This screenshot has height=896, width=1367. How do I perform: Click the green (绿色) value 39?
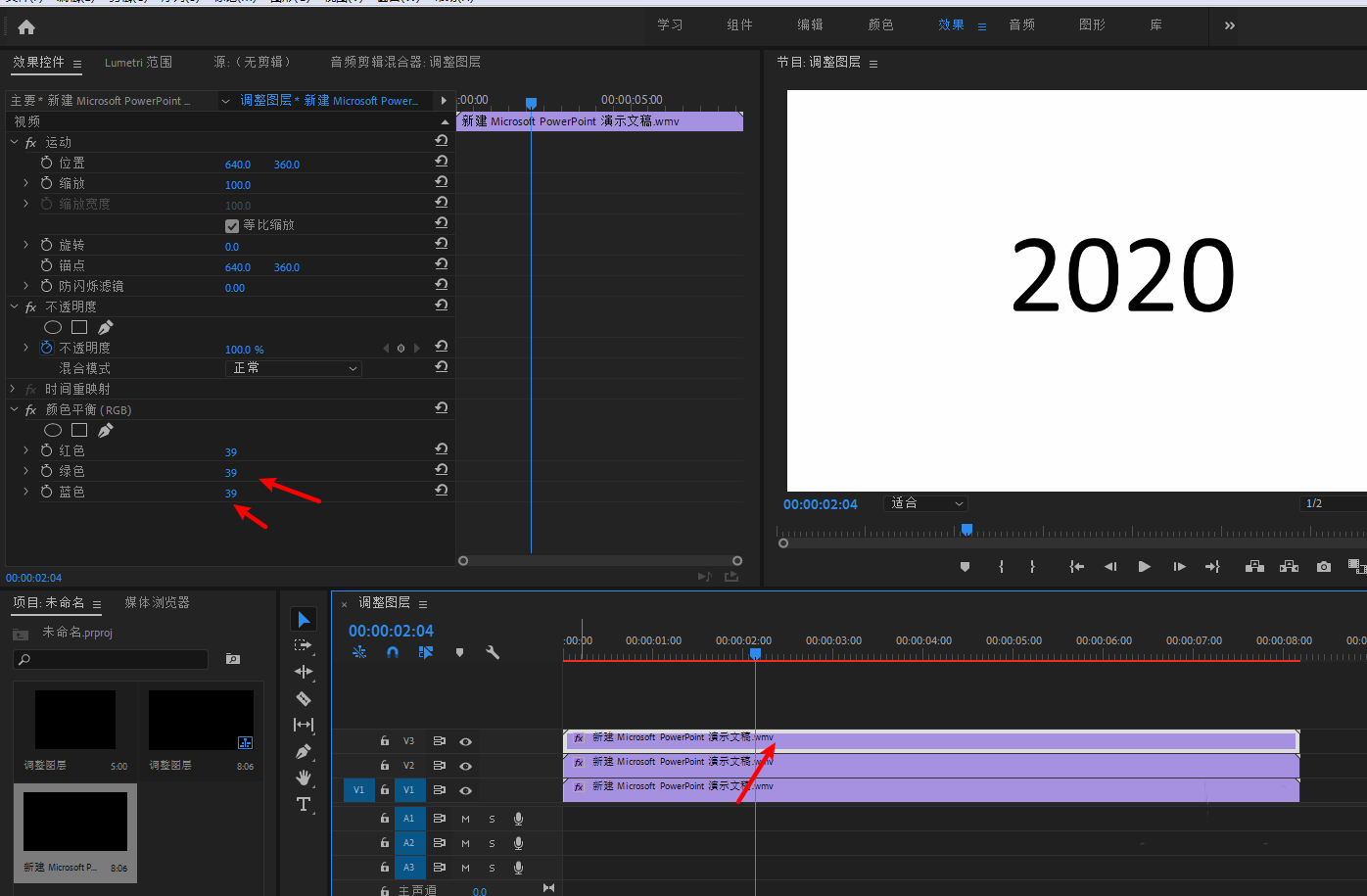(231, 473)
